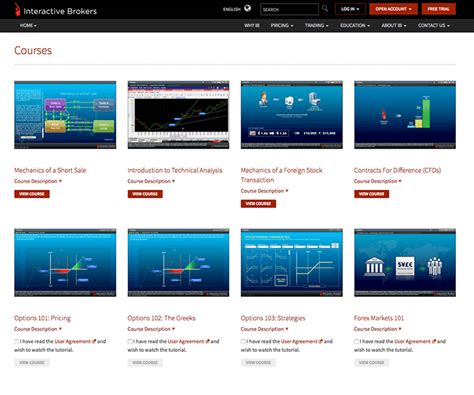The height and width of the screenshot is (395, 474).
Task: Open the Education menu
Action: click(355, 25)
